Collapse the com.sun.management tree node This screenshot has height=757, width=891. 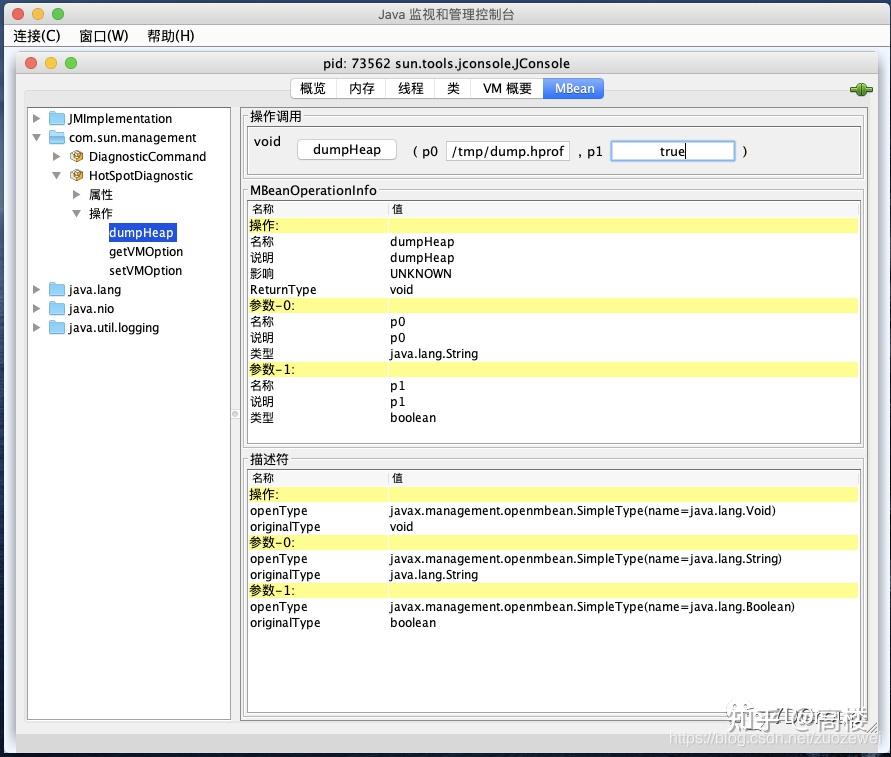[x=37, y=137]
